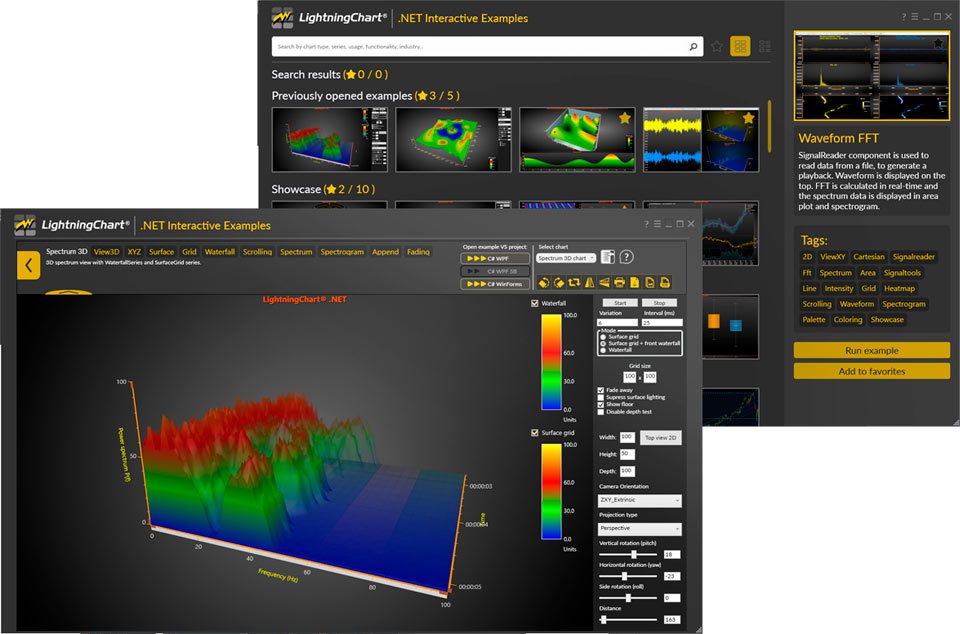Select Surface grid mode radio button
The height and width of the screenshot is (634, 960).
(x=603, y=337)
